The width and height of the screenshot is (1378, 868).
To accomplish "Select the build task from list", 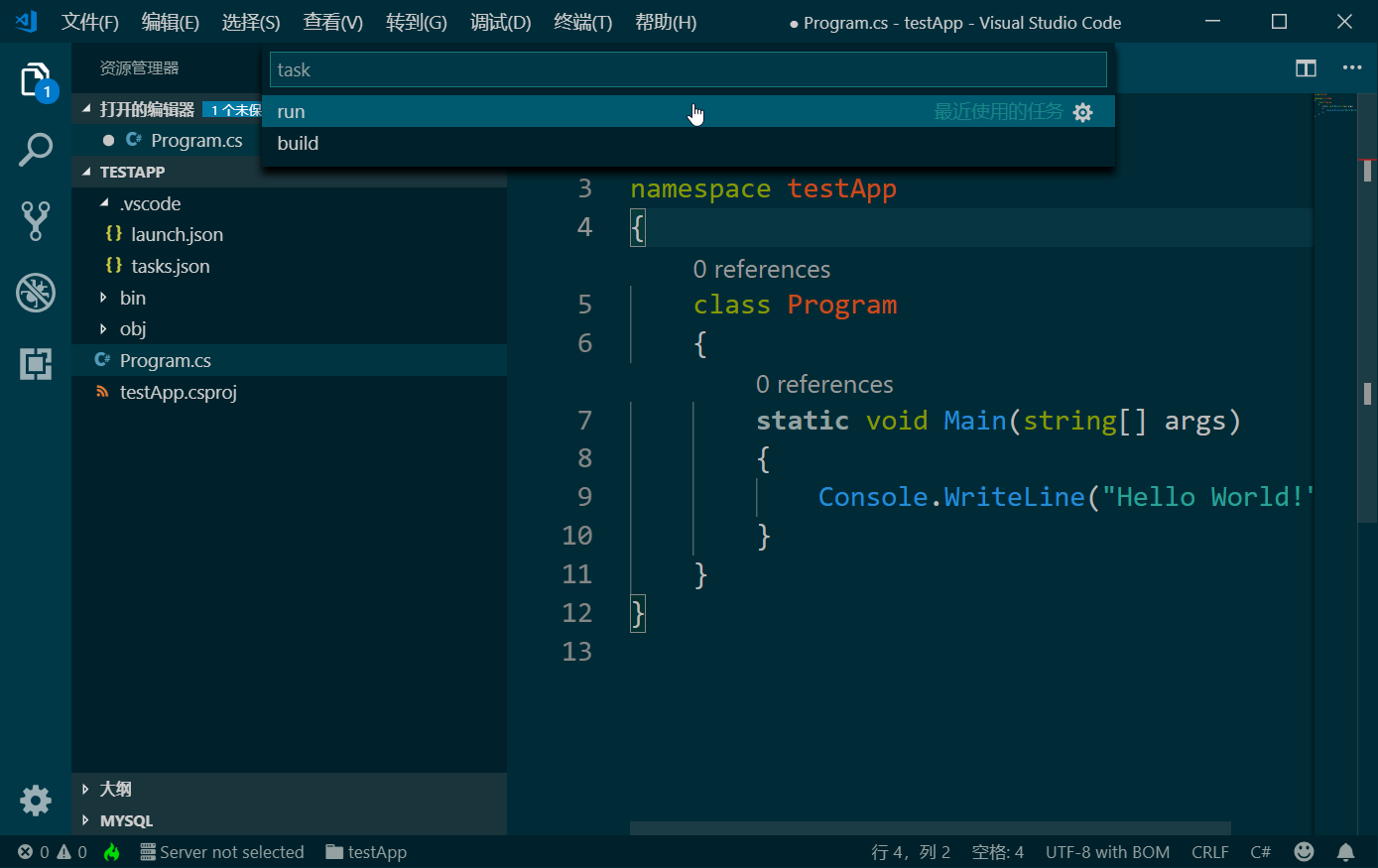I will click(x=298, y=144).
